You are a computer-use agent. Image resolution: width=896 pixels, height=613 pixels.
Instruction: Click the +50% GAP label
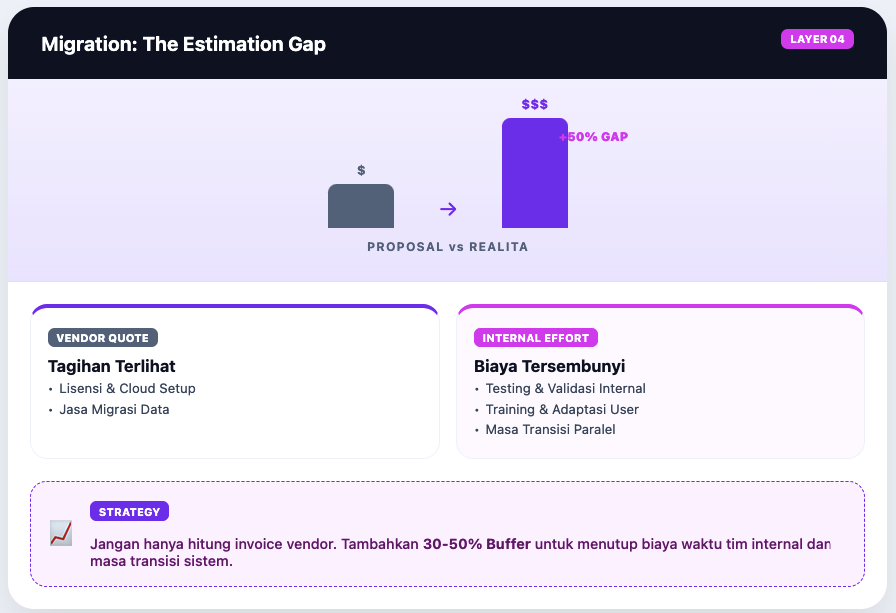coord(597,137)
